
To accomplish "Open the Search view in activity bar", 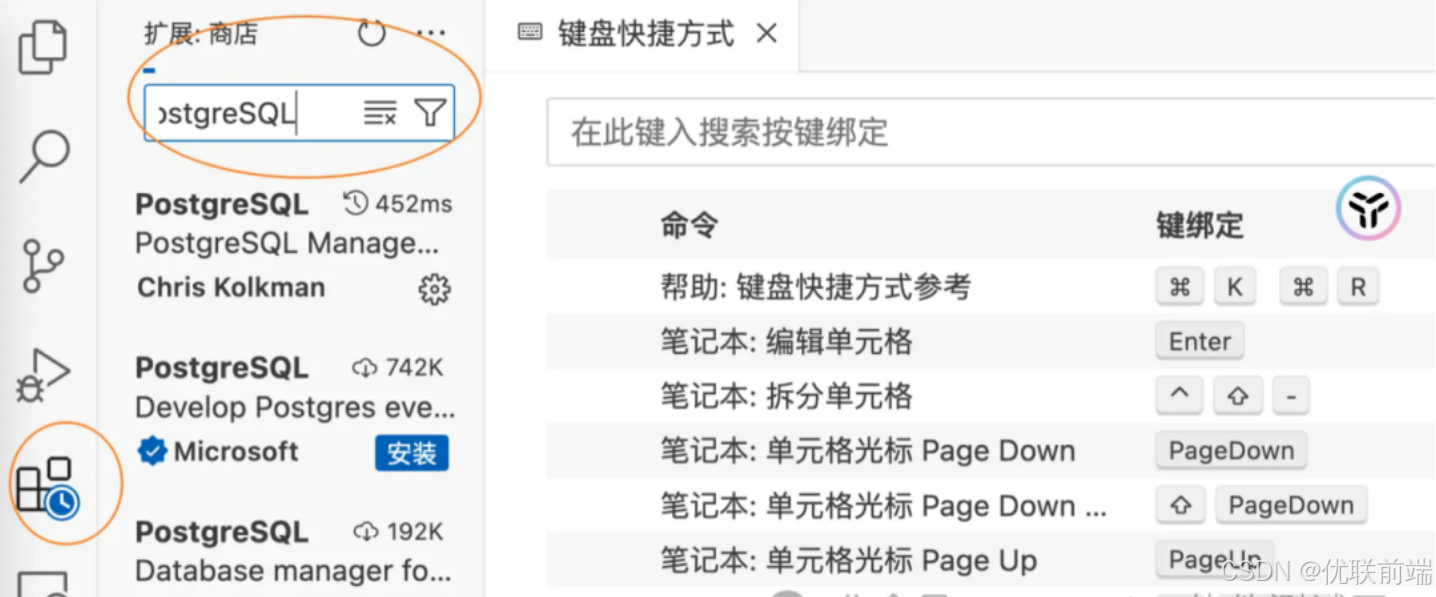I will click(44, 157).
